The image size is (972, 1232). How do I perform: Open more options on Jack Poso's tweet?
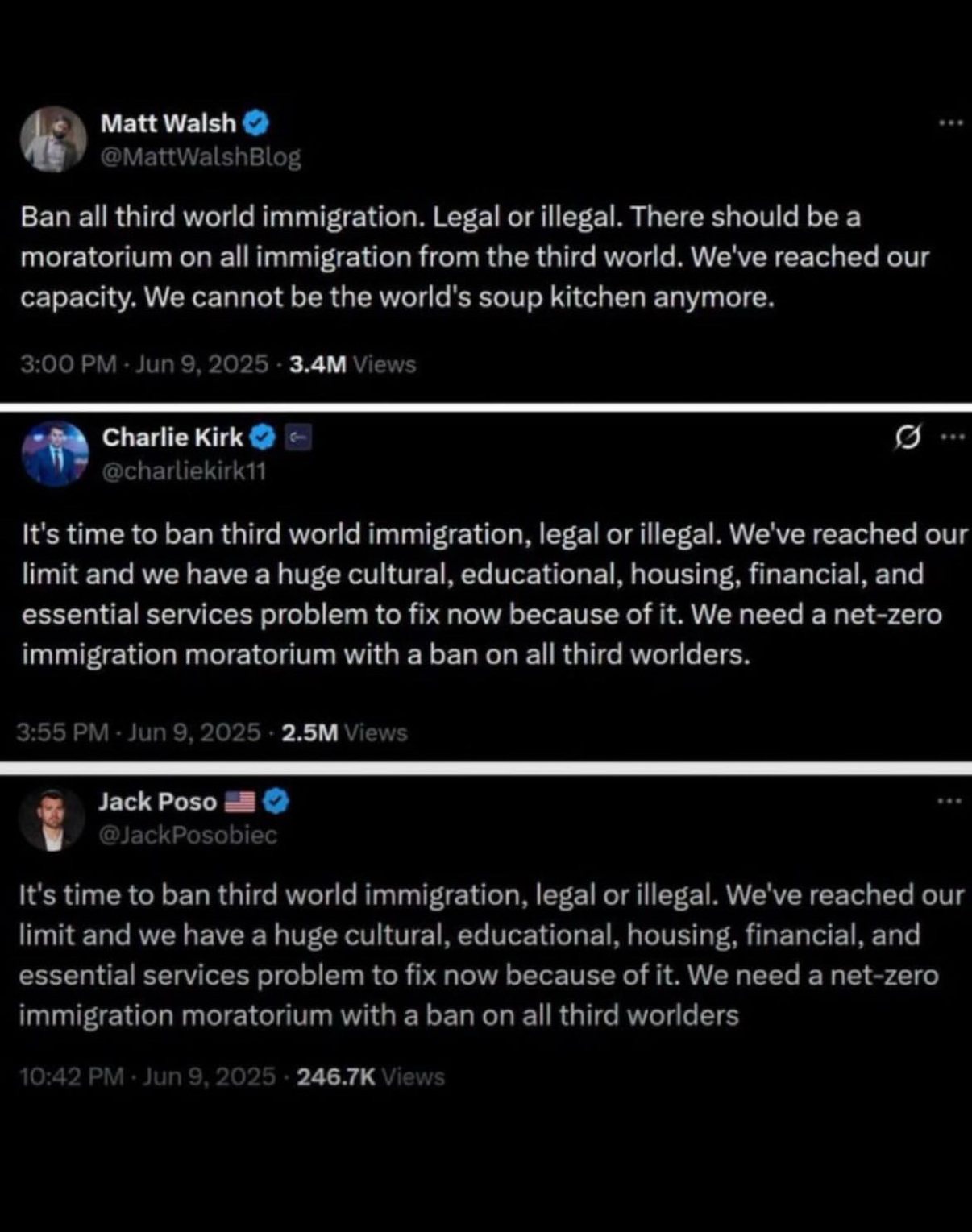pos(949,801)
